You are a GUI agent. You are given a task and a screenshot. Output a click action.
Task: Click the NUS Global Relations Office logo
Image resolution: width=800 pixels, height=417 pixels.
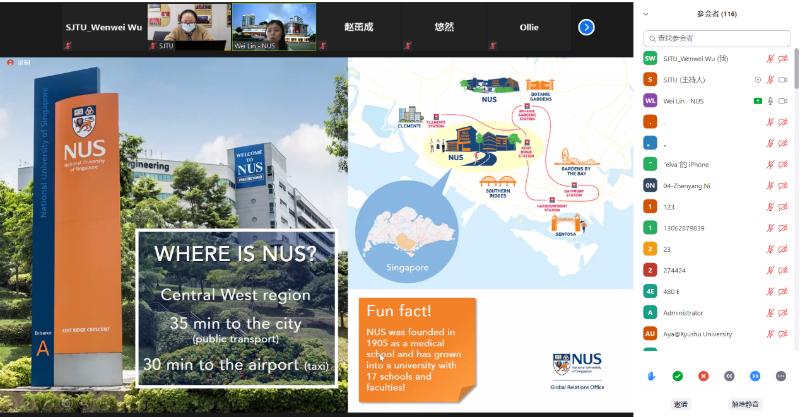pos(577,371)
